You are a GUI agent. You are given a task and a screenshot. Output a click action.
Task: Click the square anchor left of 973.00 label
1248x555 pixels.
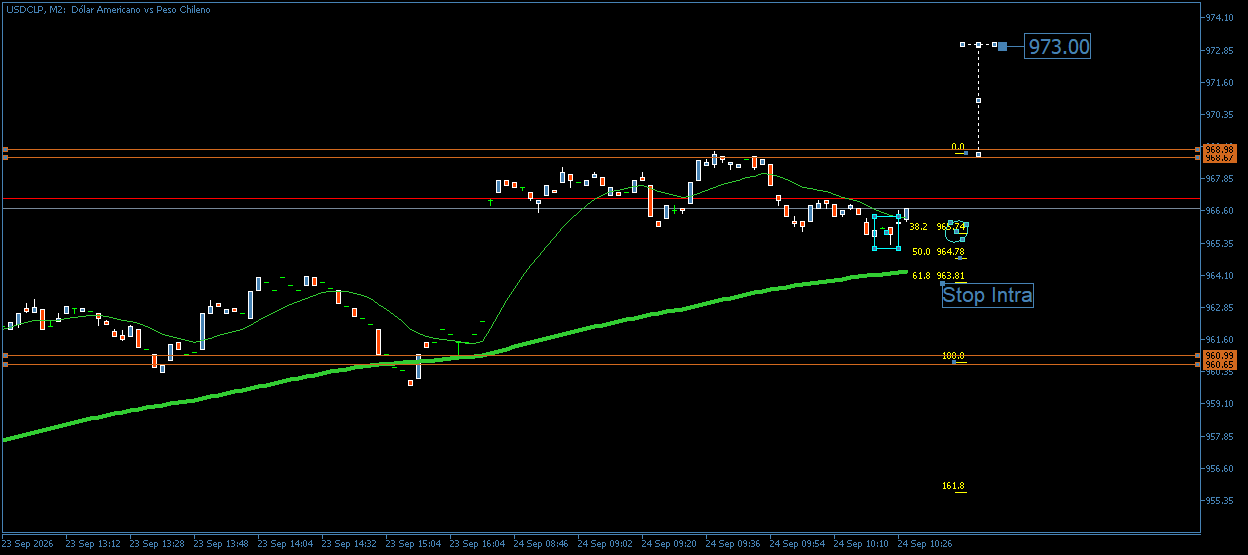1003,45
